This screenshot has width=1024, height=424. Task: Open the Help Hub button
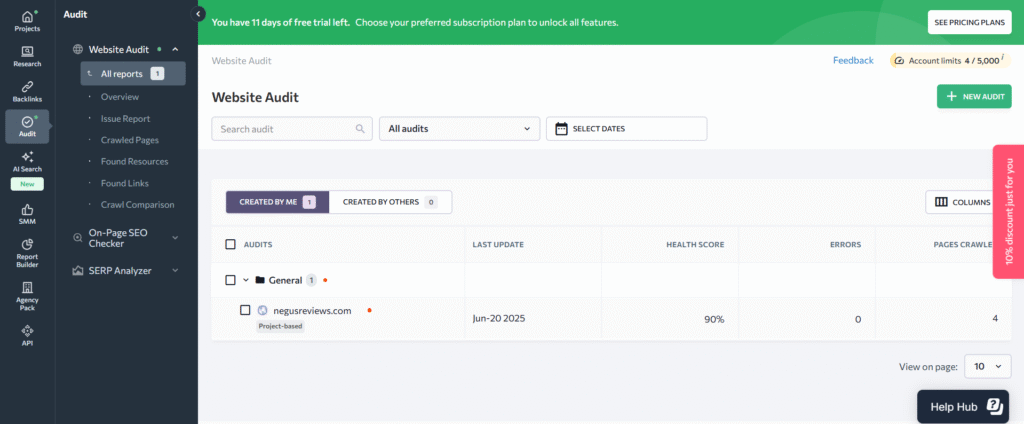tap(964, 406)
